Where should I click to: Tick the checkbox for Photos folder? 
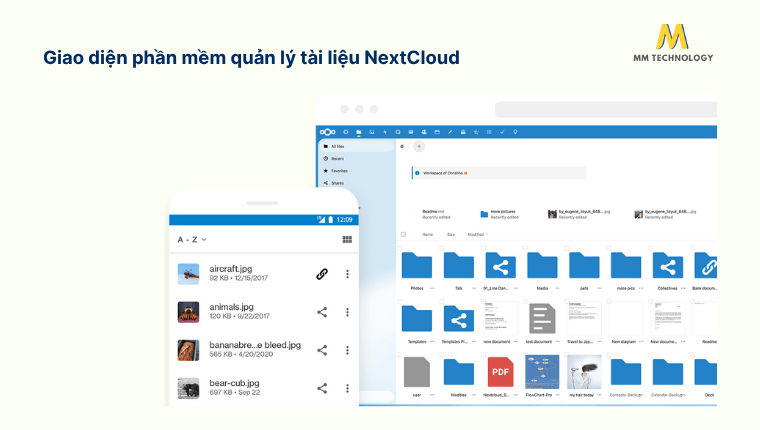(400, 248)
